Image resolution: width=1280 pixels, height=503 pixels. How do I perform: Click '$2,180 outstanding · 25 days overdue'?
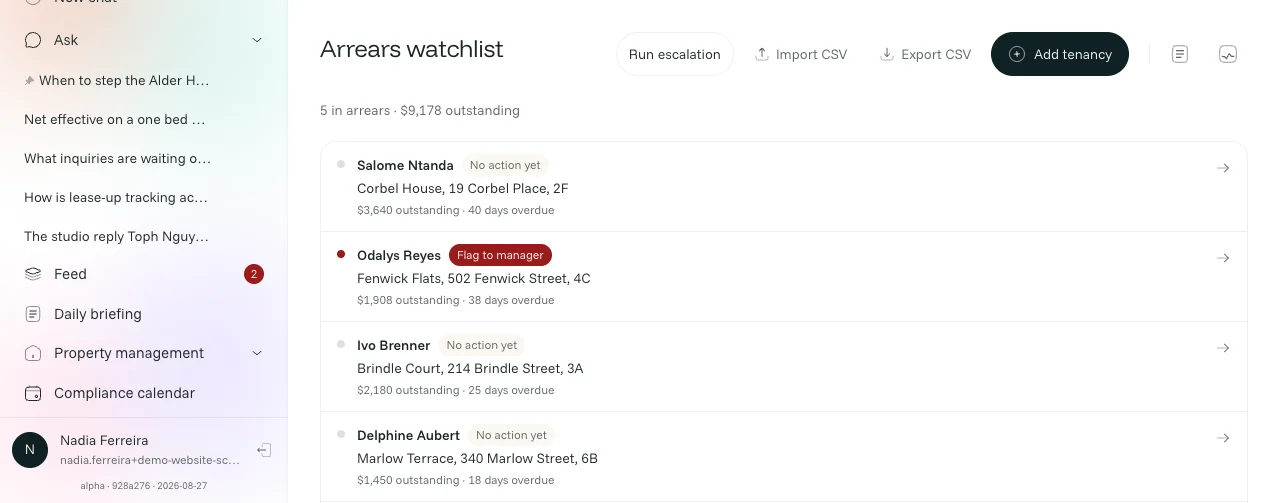tap(455, 390)
